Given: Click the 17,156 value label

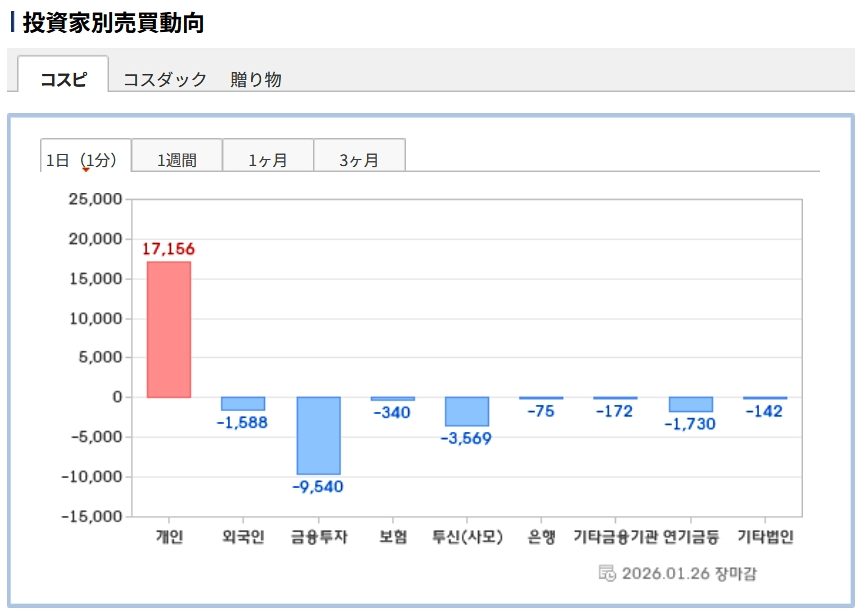Looking at the screenshot, I should (x=168, y=249).
